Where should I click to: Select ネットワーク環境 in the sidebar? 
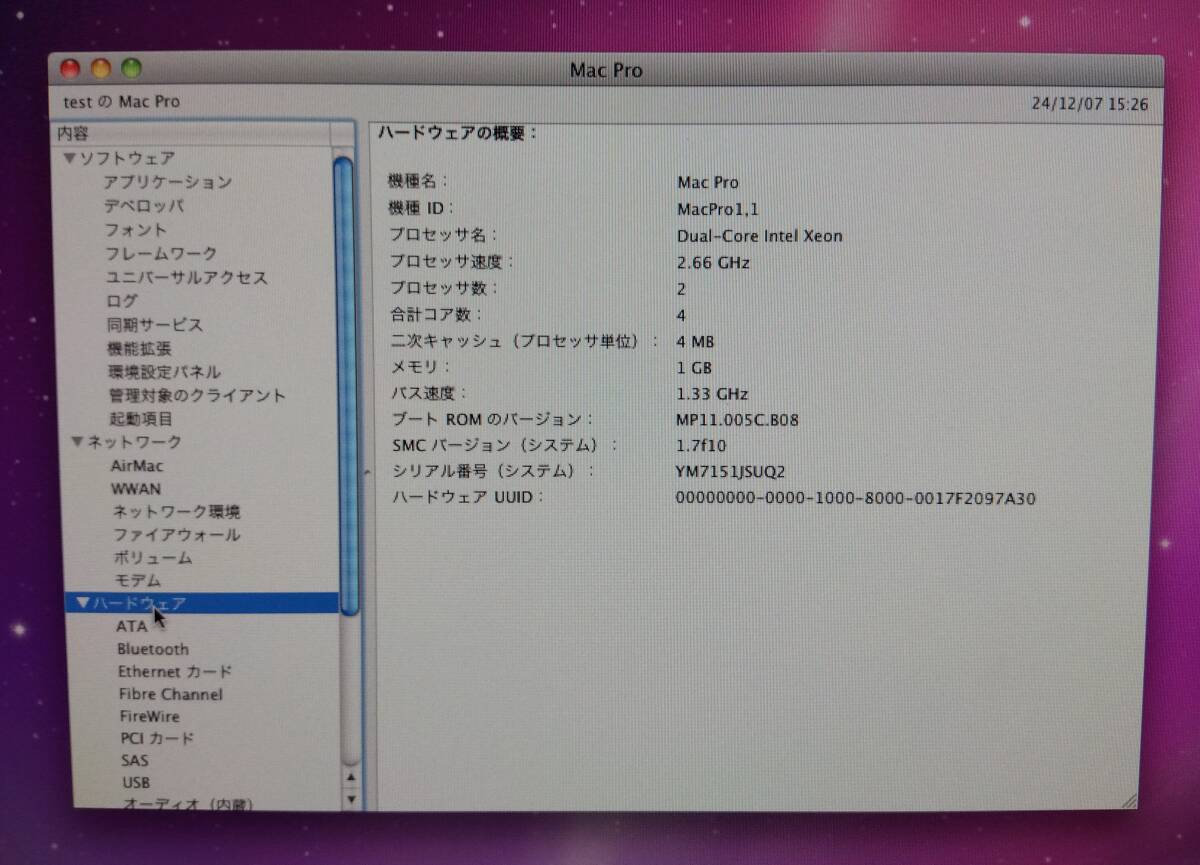click(176, 512)
